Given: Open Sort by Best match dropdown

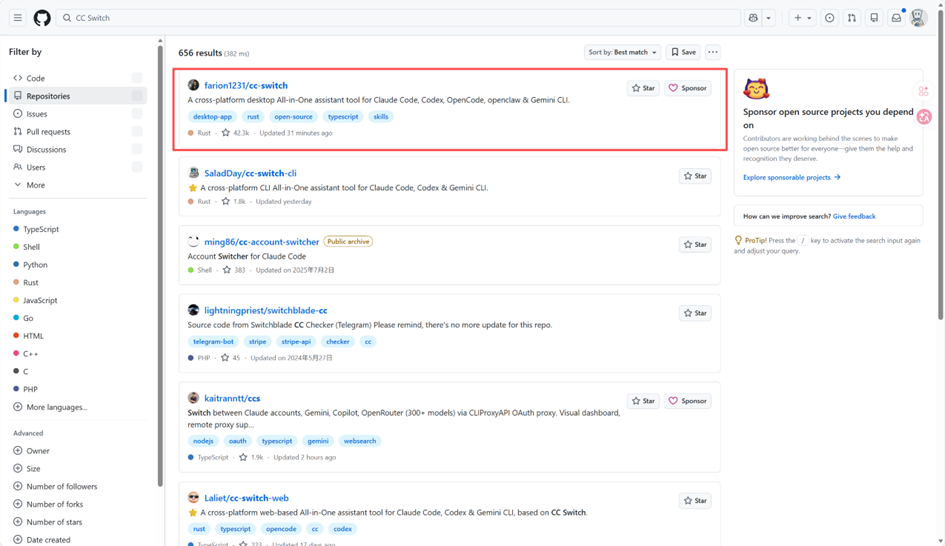Looking at the screenshot, I should coord(622,52).
